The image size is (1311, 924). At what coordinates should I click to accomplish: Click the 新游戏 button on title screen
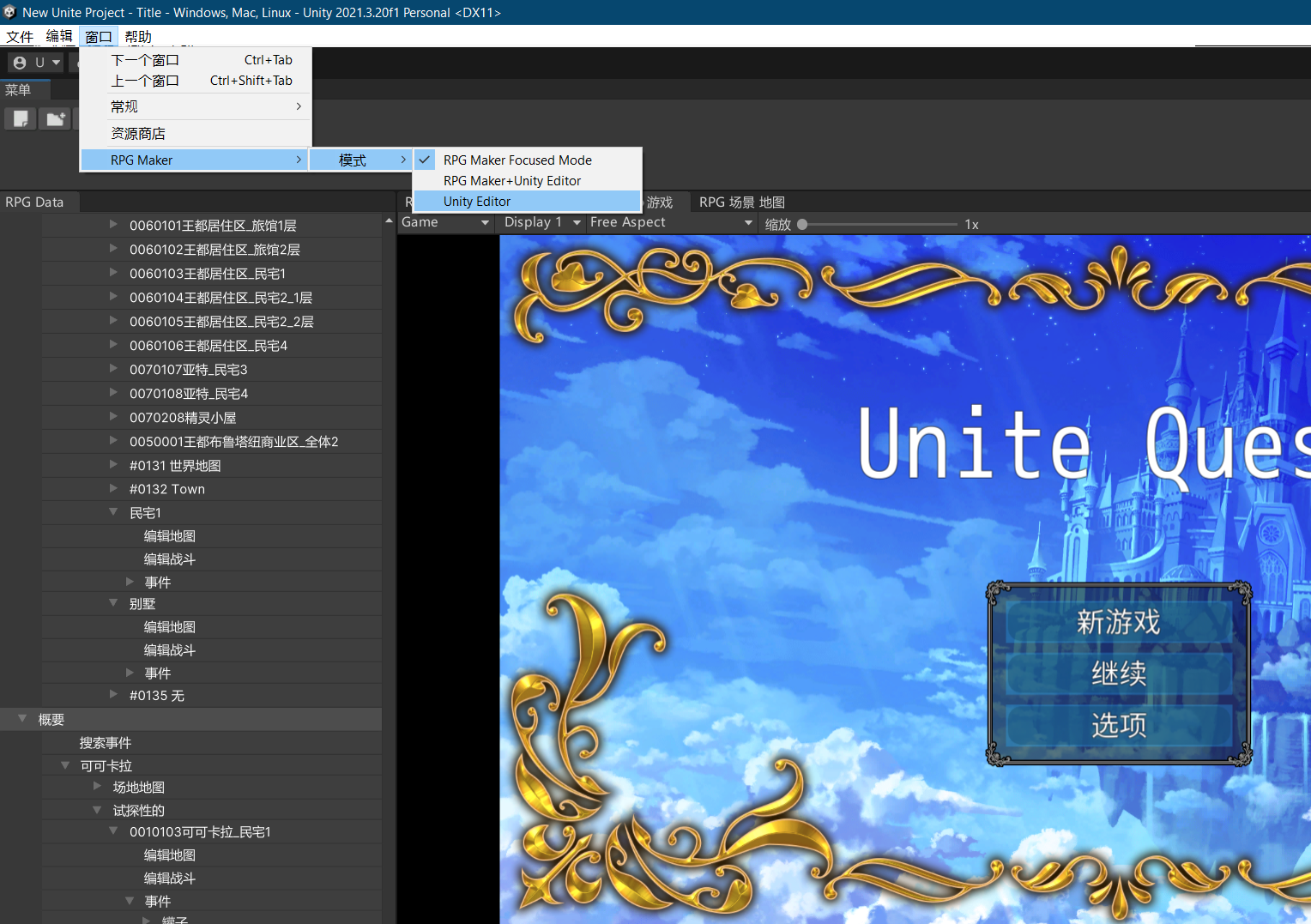coord(1118,622)
